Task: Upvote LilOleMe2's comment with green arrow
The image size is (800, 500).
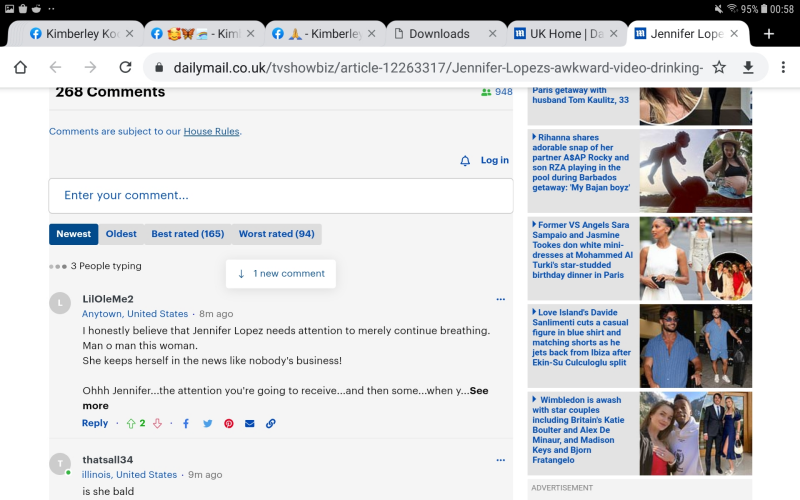Action: tap(131, 423)
